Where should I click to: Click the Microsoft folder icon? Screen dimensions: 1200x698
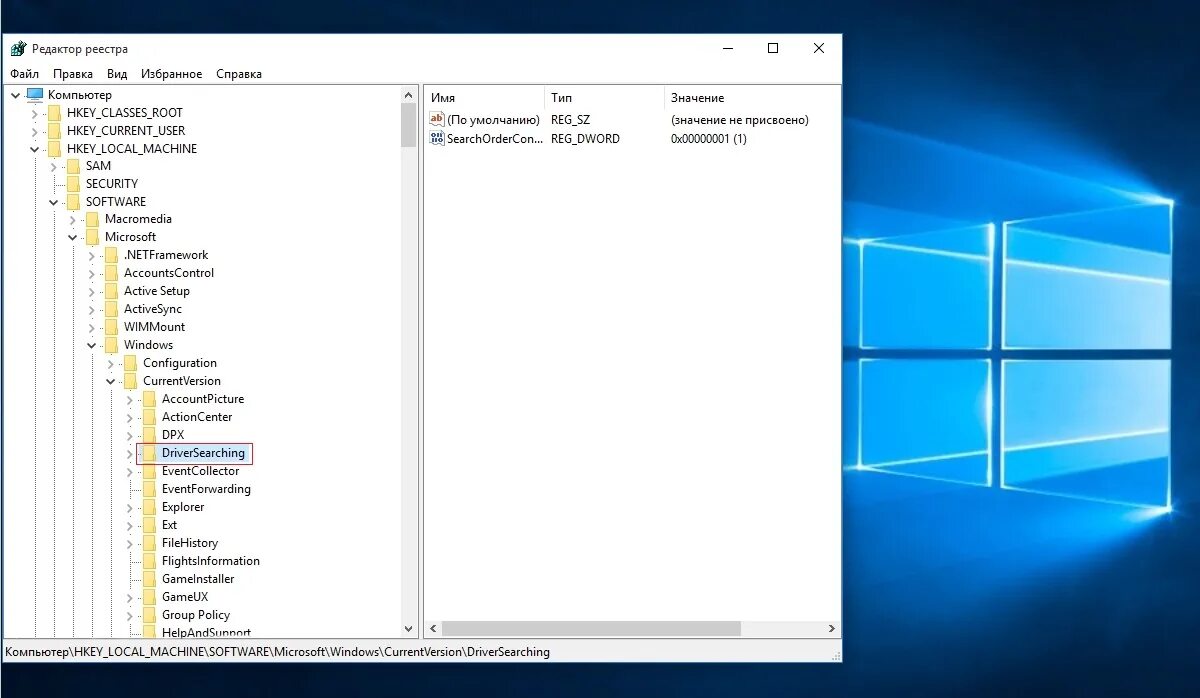[92, 237]
